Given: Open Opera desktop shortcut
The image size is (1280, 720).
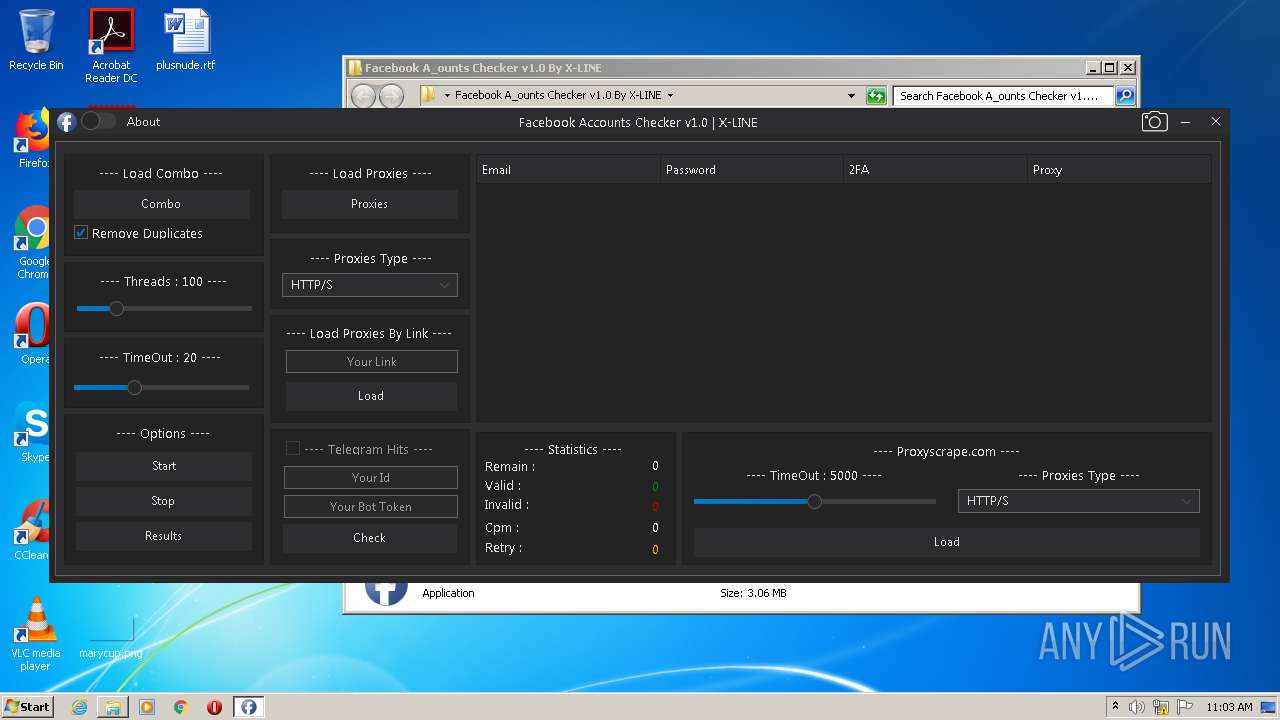Looking at the screenshot, I should [31, 334].
